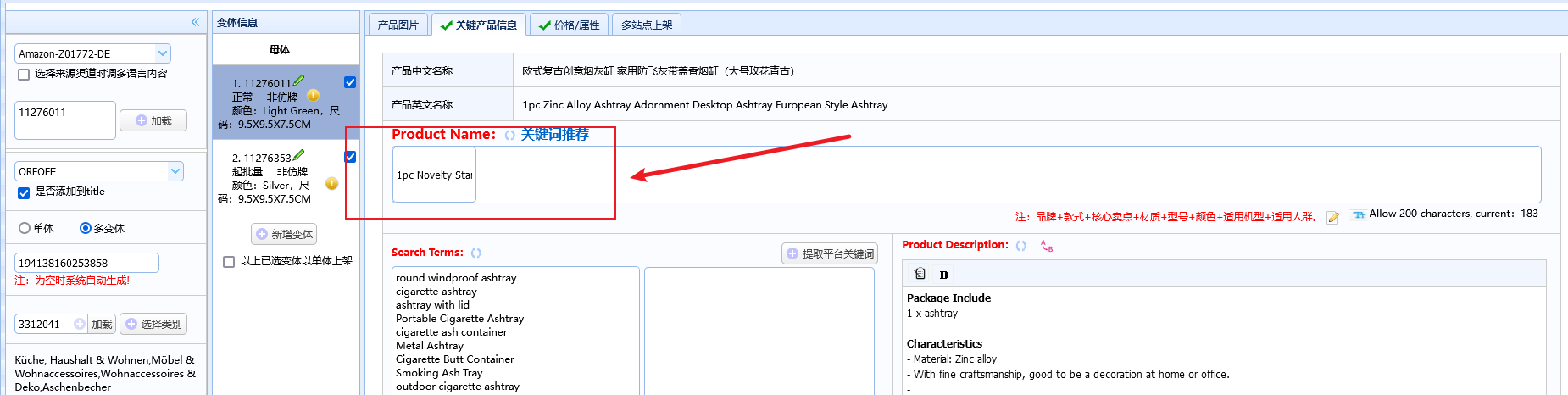Click the refresh icon beside Product Description

click(x=1021, y=245)
